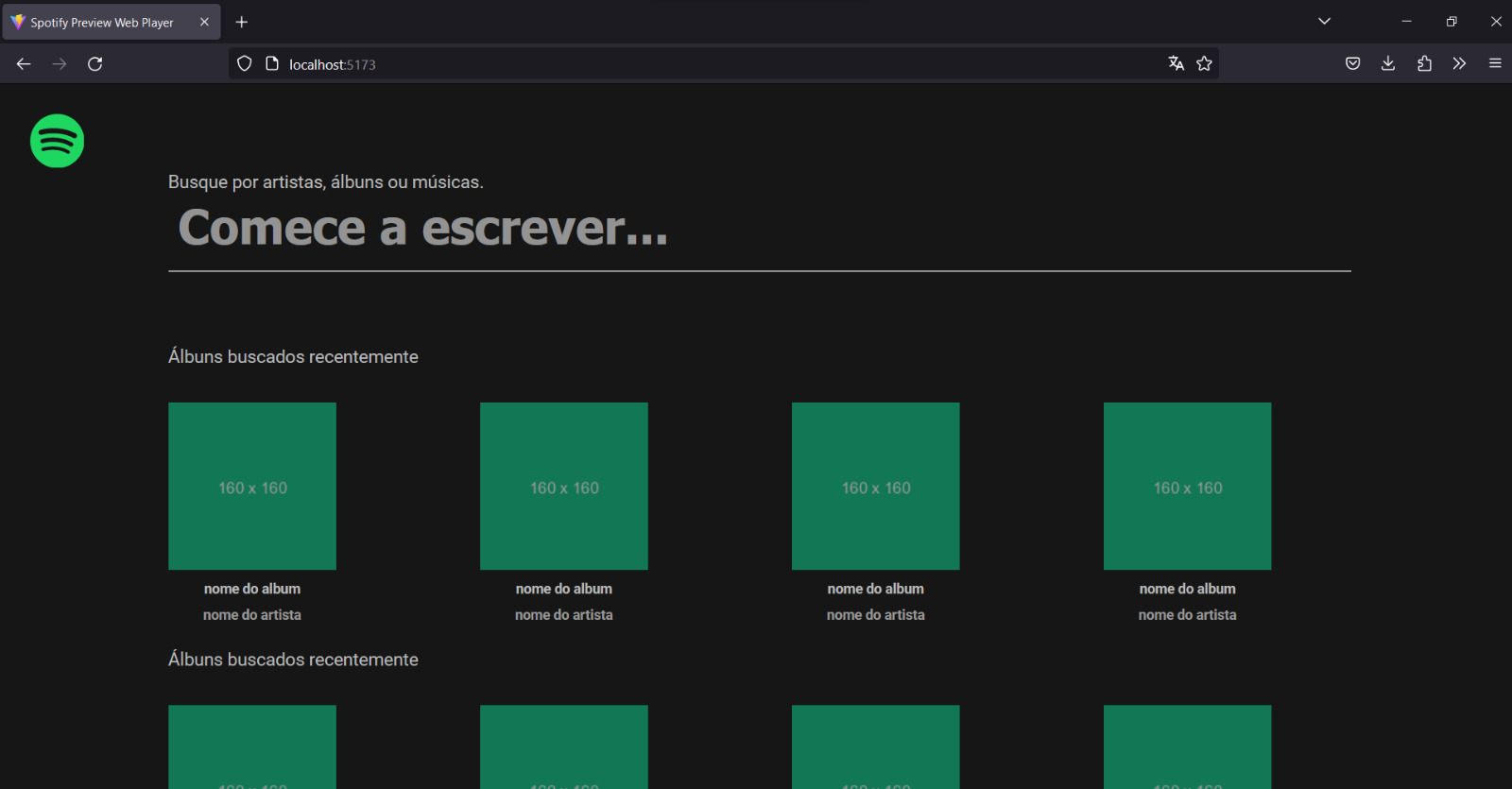Click 'nome do artista' under fourth top-row cover
The image size is (1512, 789).
pos(1188,614)
